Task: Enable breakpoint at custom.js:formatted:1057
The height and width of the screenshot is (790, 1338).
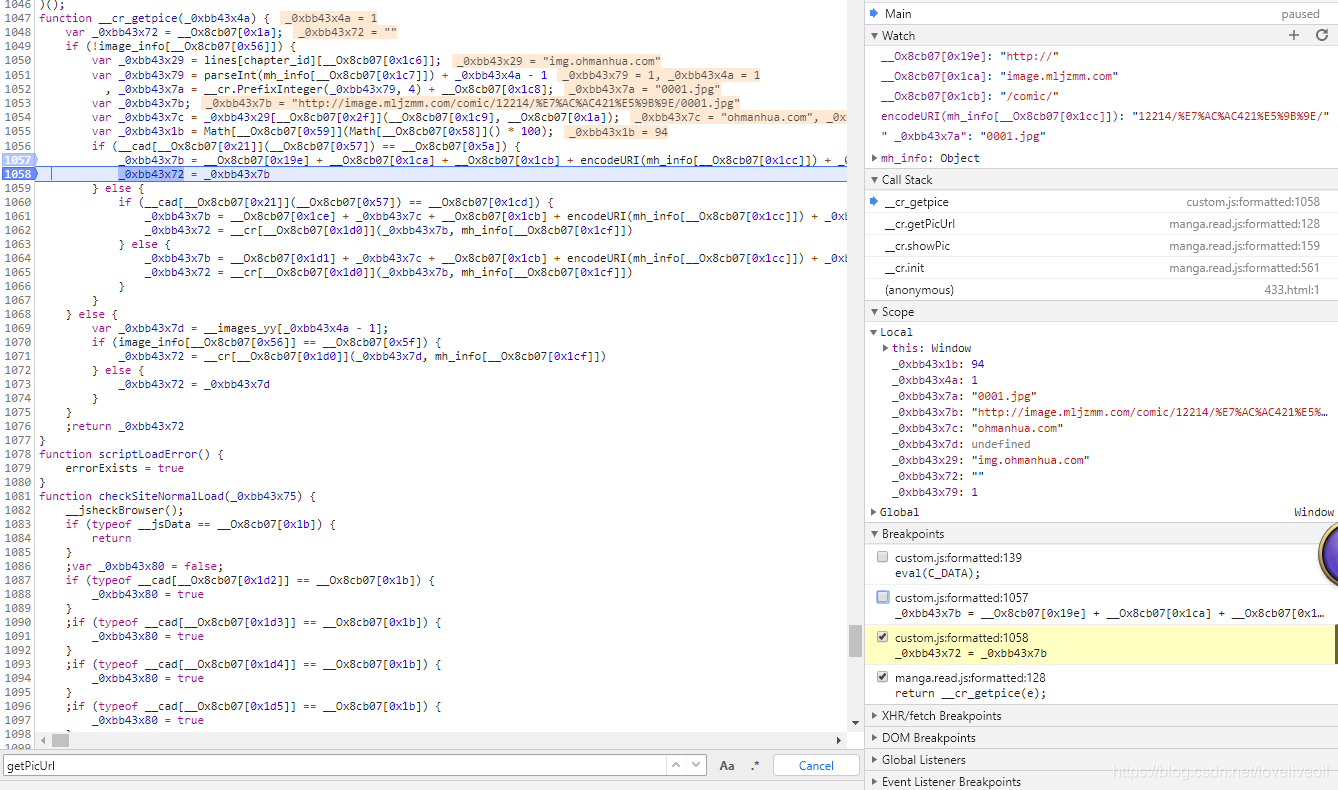Action: pyautogui.click(x=882, y=597)
